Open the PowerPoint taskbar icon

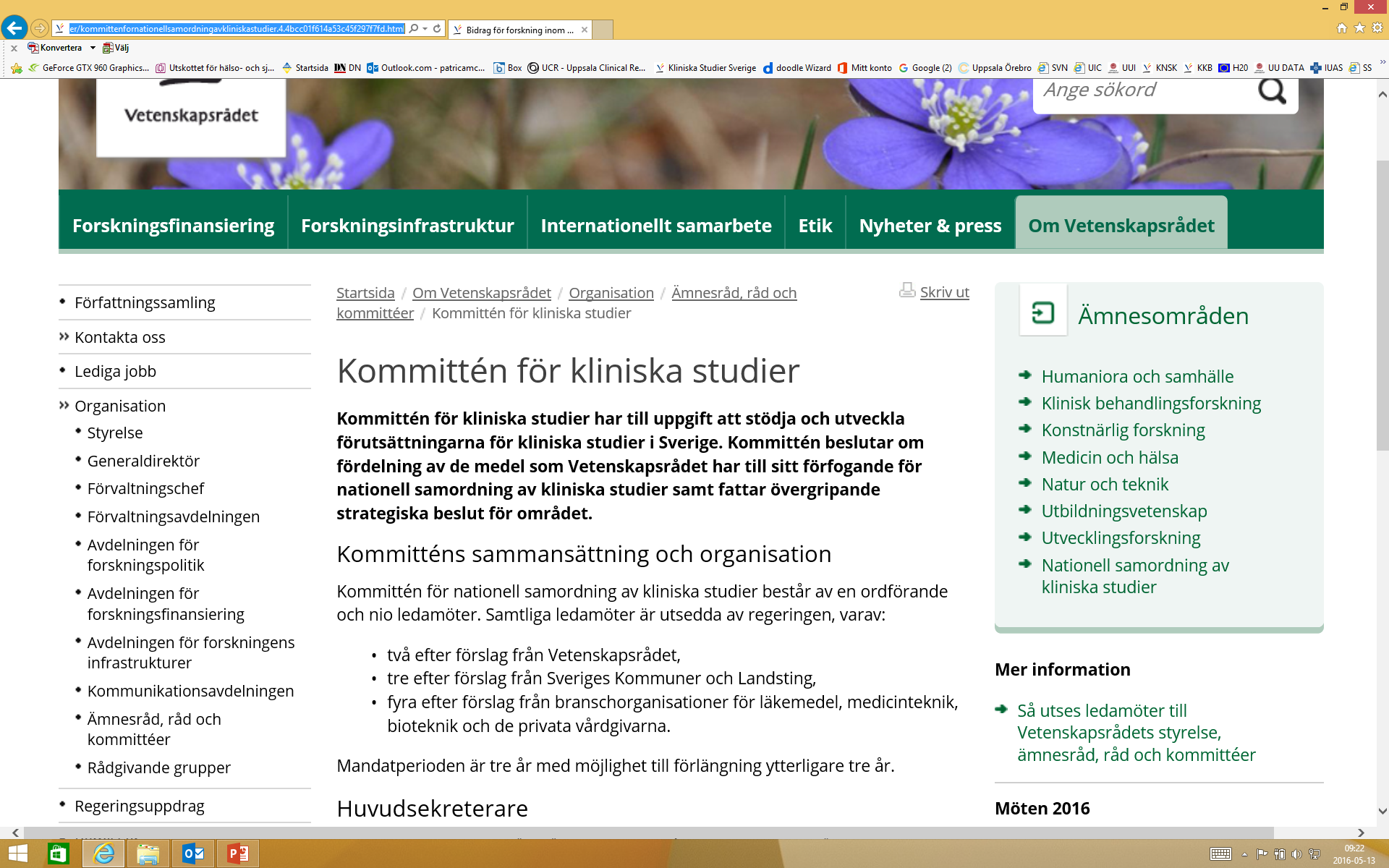pos(238,854)
